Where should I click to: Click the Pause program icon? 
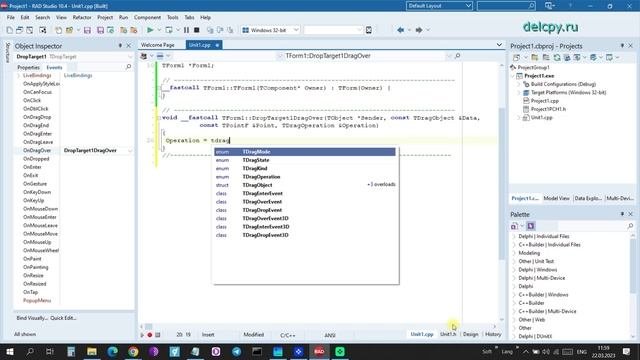(x=186, y=30)
